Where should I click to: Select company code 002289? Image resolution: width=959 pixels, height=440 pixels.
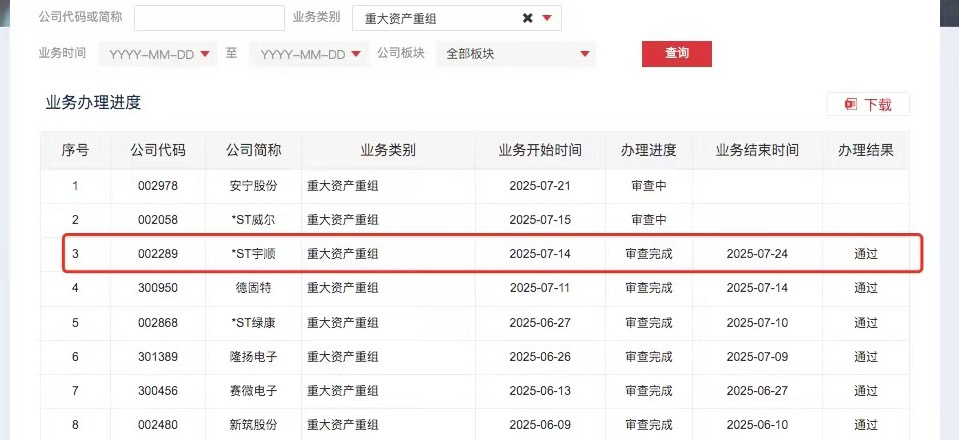(158, 253)
